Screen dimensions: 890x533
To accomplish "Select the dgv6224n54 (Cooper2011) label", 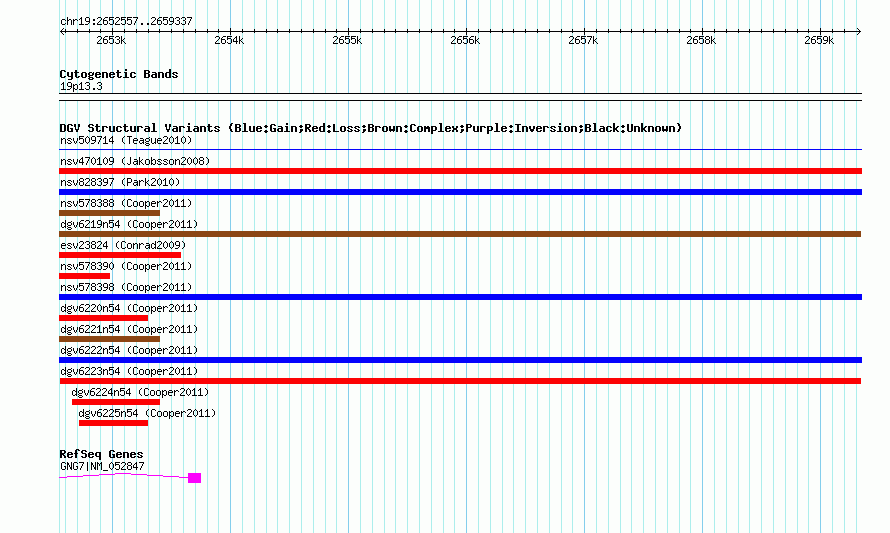I will click(140, 392).
